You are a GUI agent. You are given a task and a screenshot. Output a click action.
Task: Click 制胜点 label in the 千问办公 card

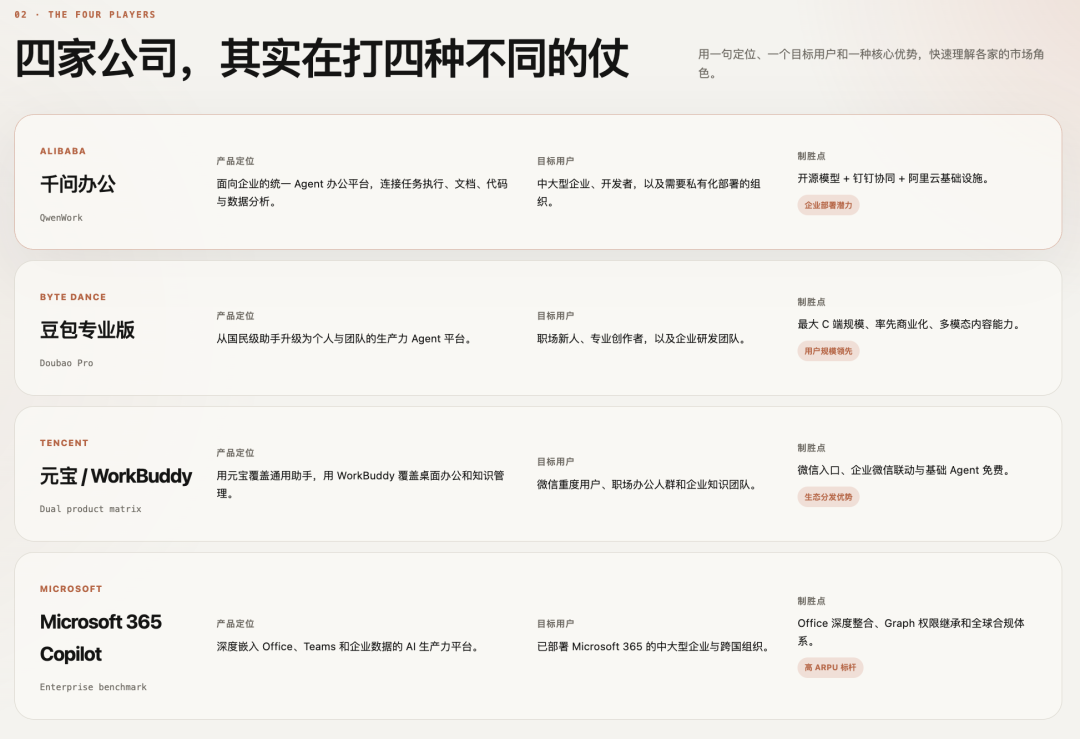coord(811,156)
